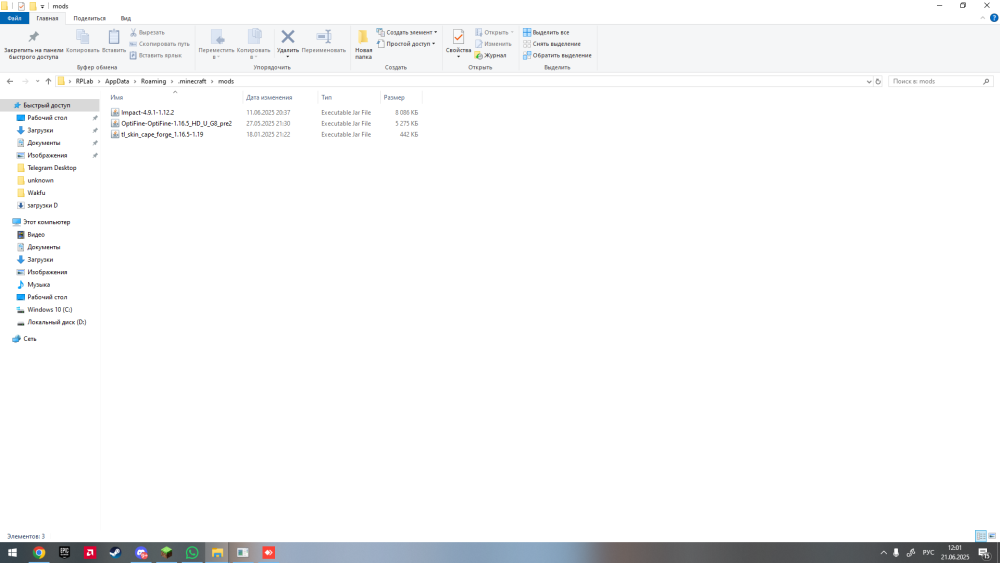
Task: Click the Forward navigation arrow
Action: pyautogui.click(x=25, y=82)
